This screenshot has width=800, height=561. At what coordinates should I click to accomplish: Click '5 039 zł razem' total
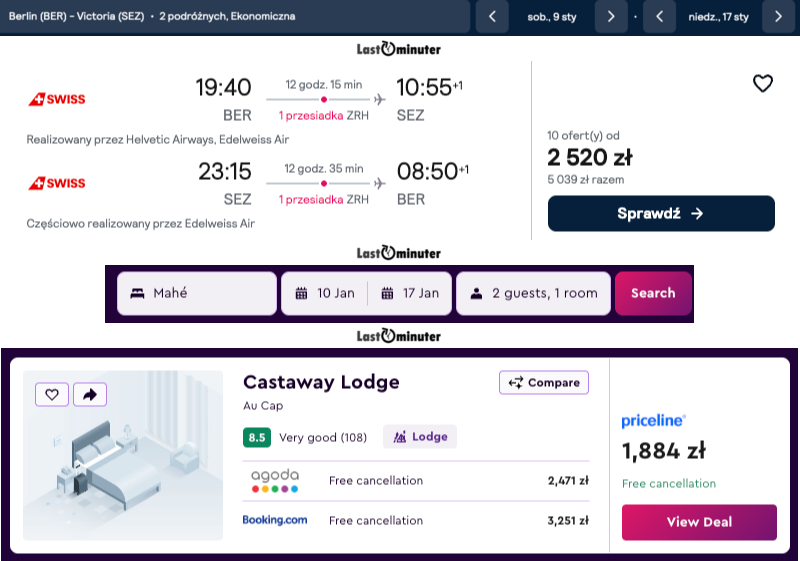pos(586,180)
